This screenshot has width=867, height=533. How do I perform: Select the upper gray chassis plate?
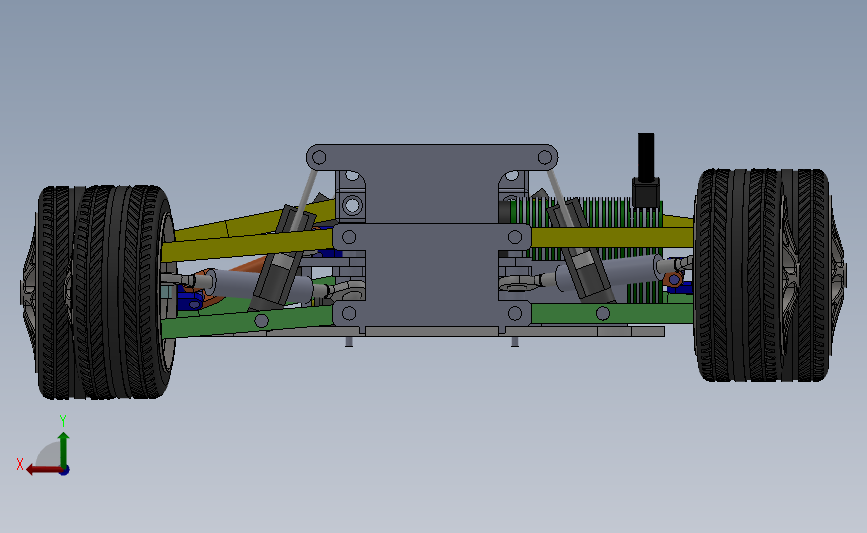tap(432, 182)
